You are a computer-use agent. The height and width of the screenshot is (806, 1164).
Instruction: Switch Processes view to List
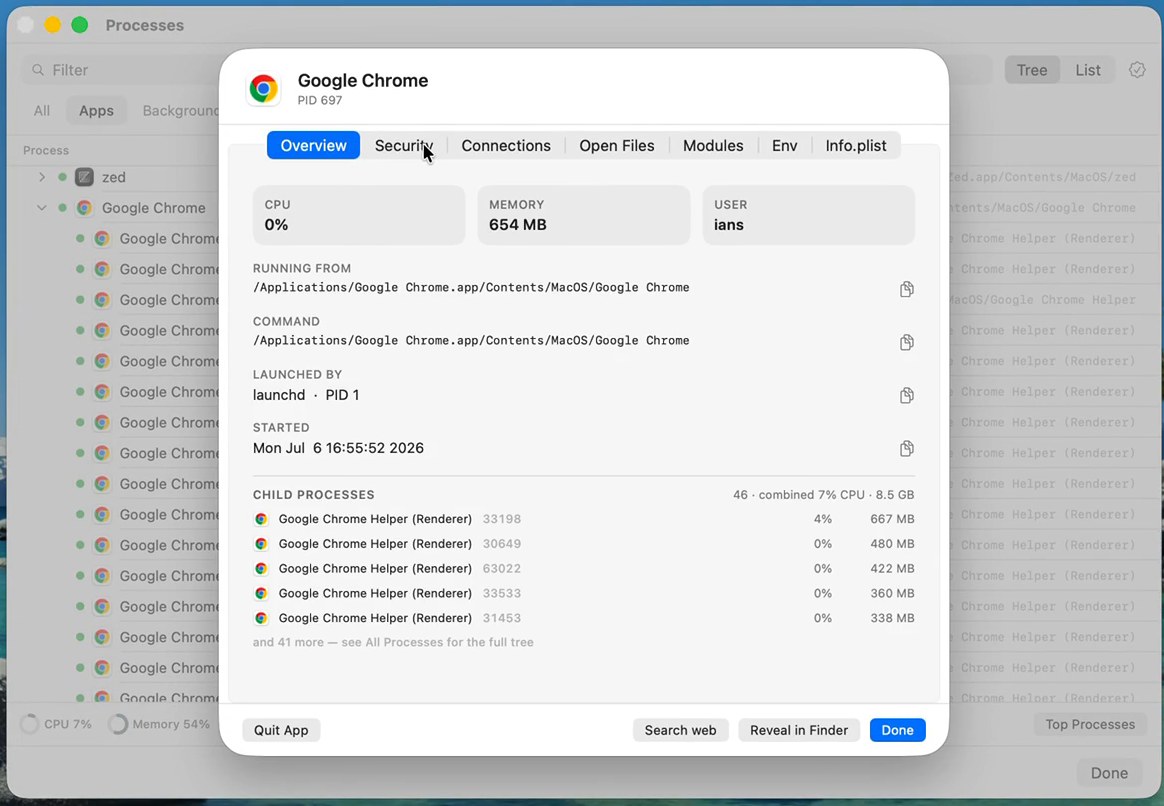point(1088,70)
